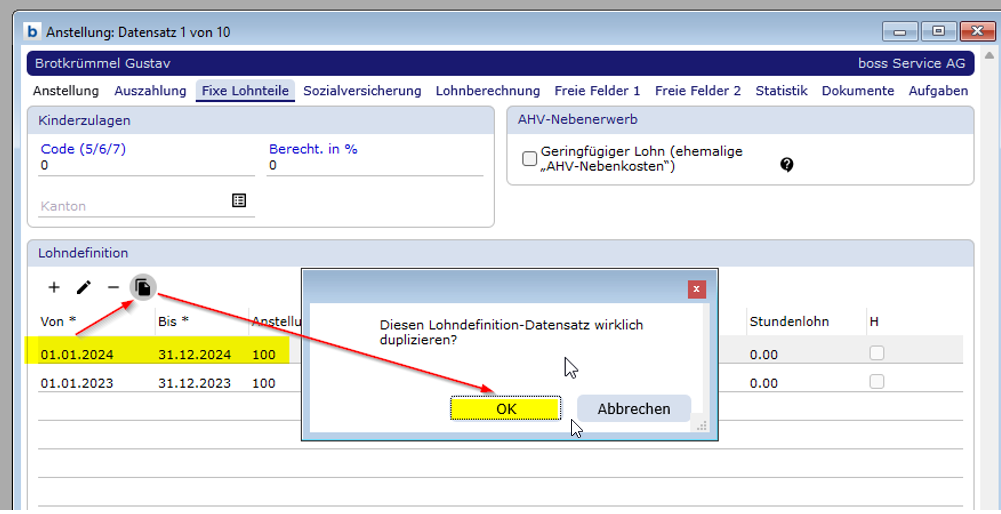Click the pencil edit icon
Screen dimensions: 1001x514
point(84,288)
